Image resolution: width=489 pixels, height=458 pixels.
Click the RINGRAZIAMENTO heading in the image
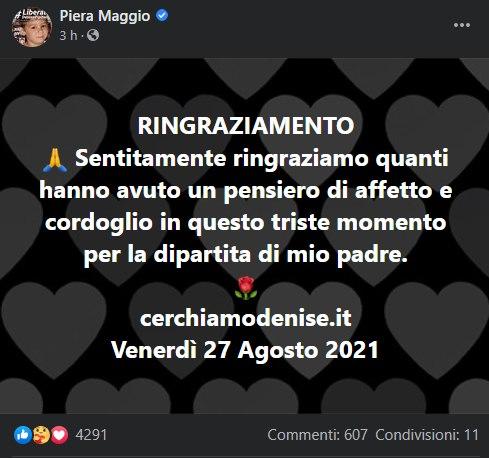pyautogui.click(x=246, y=126)
